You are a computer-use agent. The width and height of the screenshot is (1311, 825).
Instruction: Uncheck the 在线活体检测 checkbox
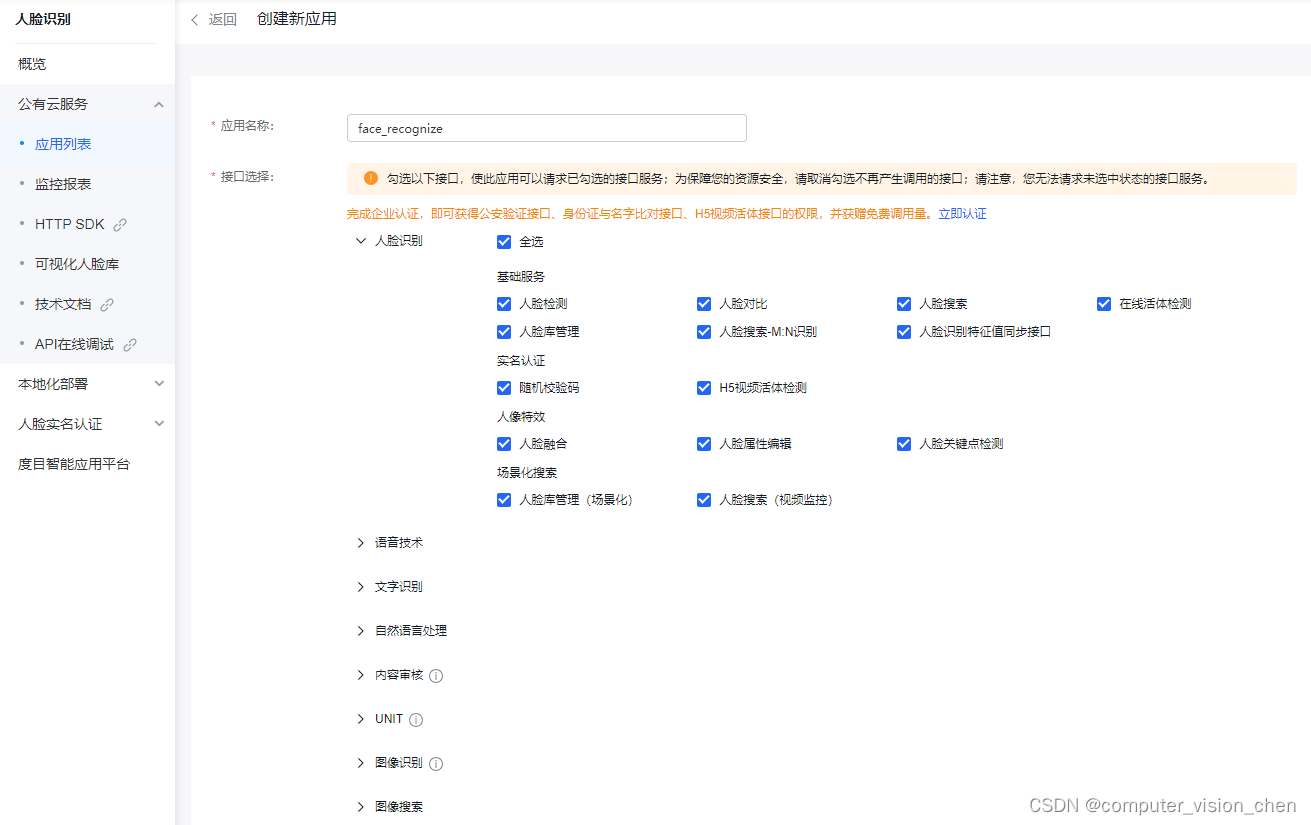tap(1104, 304)
